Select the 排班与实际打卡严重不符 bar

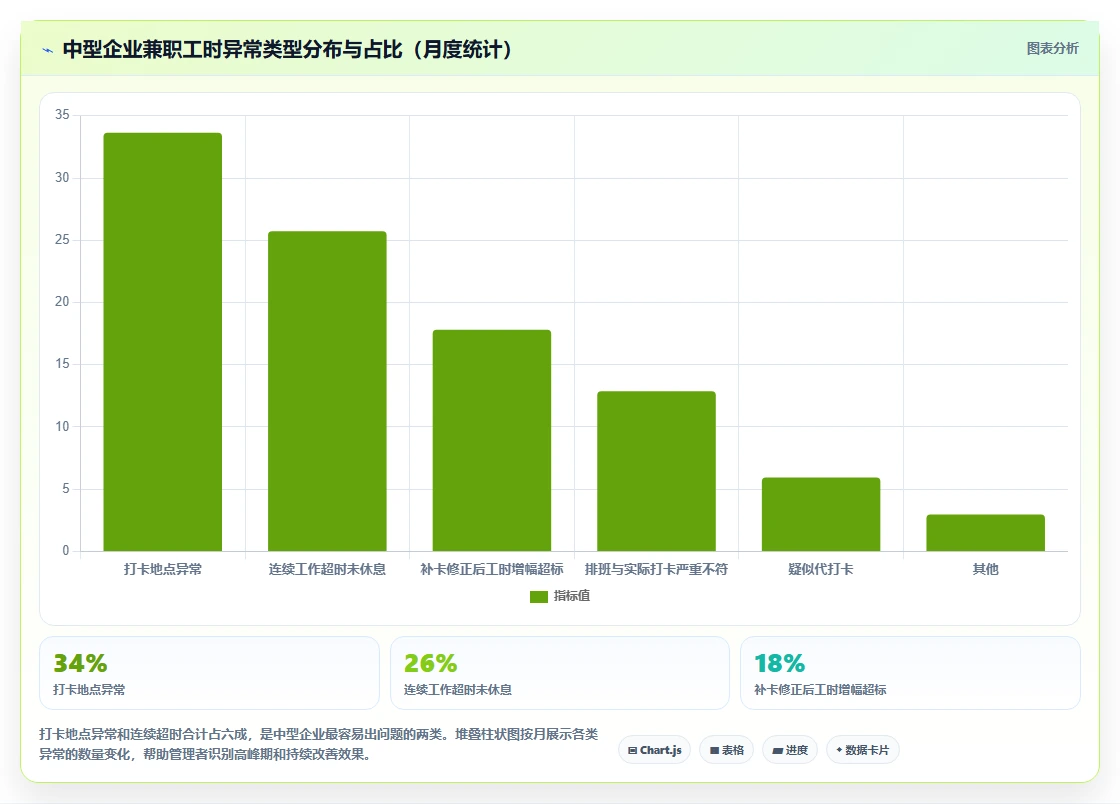656,471
